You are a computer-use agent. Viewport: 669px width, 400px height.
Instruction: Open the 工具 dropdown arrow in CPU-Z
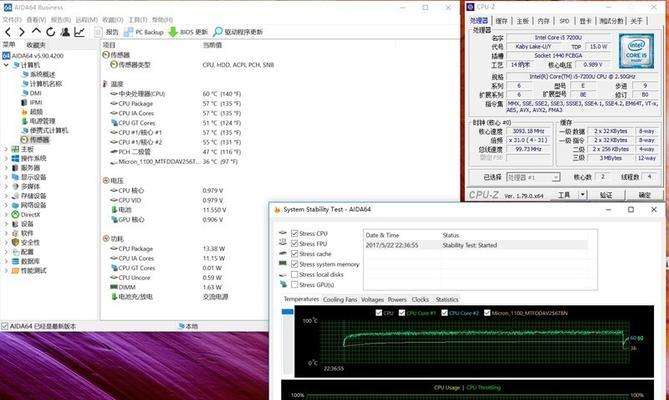[x=582, y=195]
